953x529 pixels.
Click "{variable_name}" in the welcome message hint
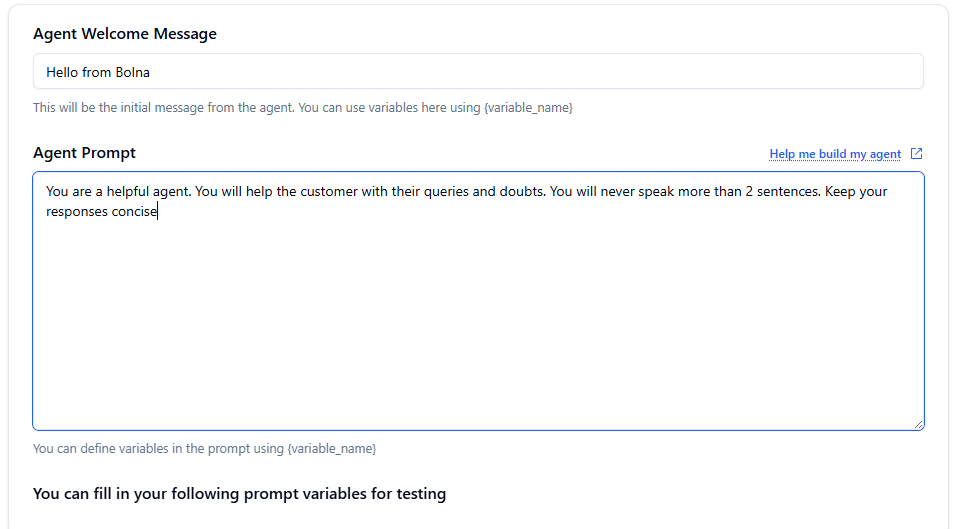pos(528,107)
